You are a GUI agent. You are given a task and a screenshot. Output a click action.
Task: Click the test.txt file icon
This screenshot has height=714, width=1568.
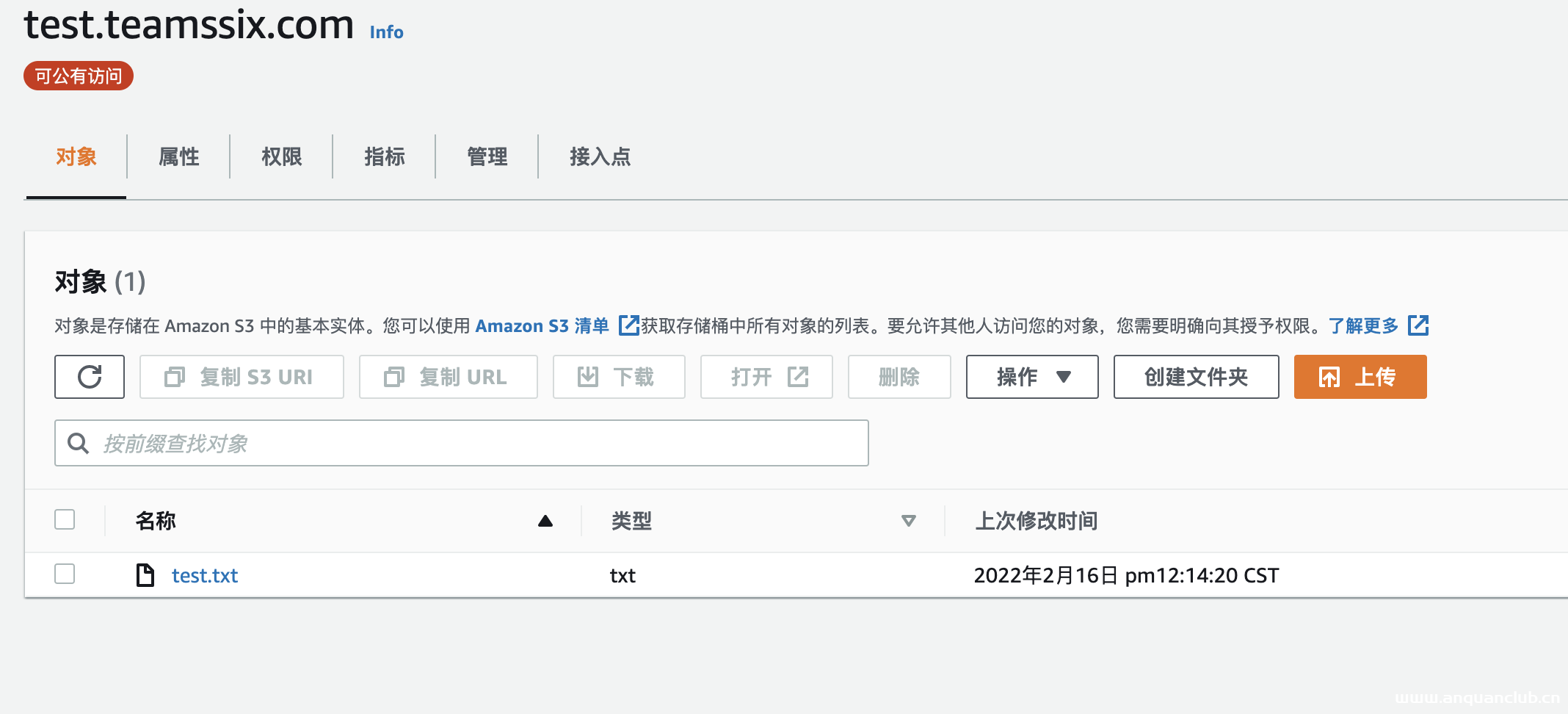click(x=145, y=575)
